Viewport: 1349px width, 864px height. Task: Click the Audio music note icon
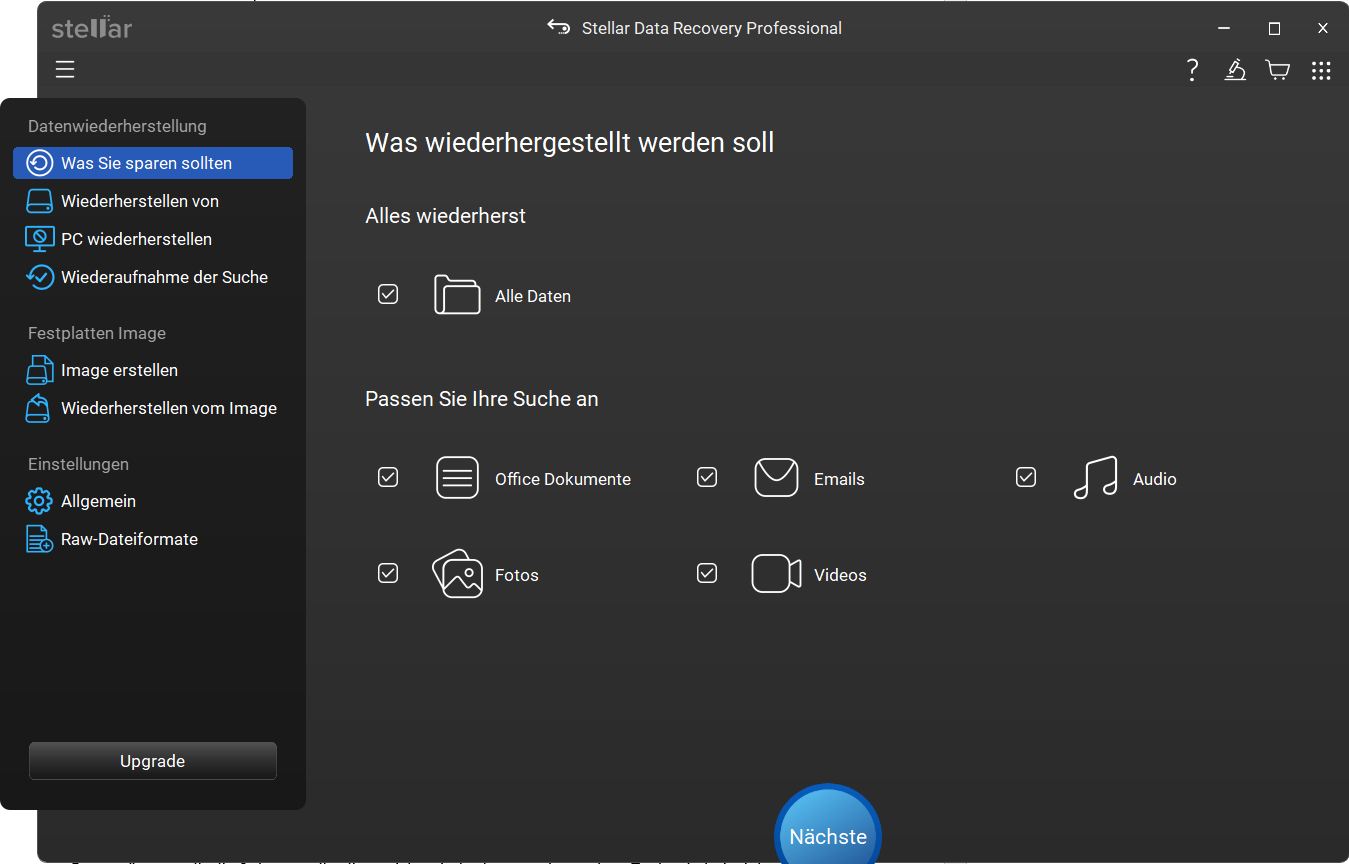(1095, 478)
